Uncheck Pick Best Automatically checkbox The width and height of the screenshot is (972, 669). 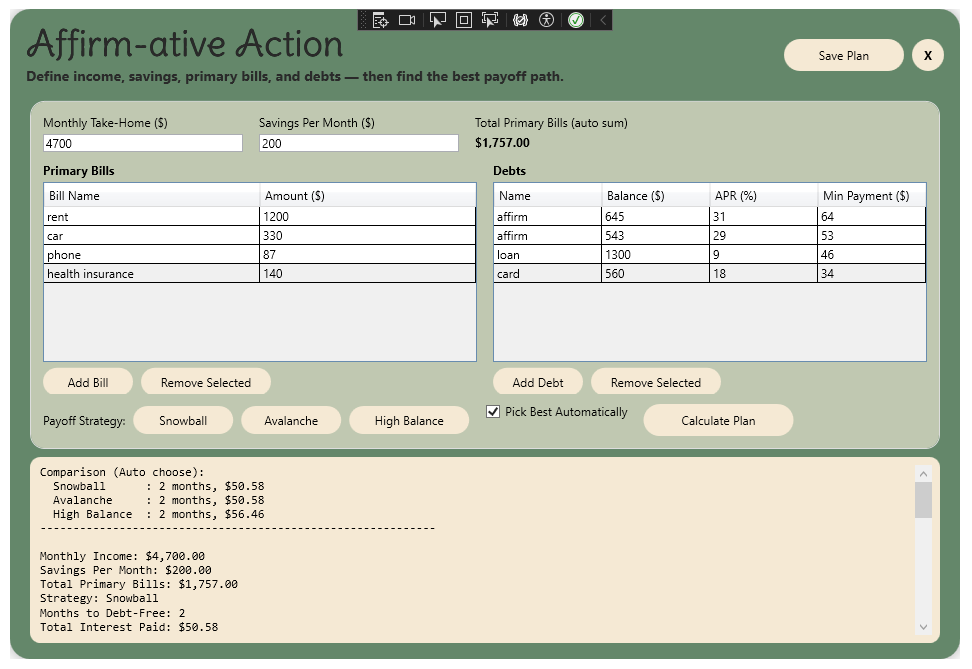[493, 412]
